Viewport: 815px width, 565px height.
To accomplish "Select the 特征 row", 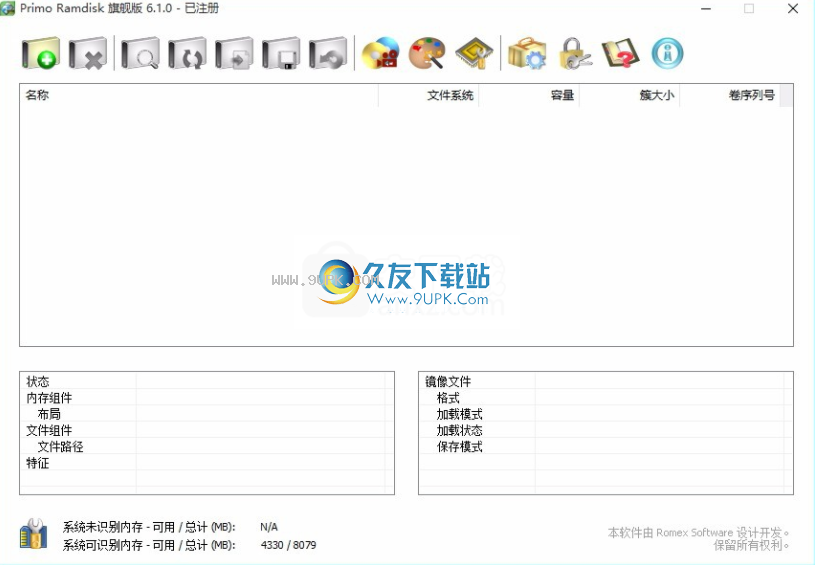I will [x=207, y=462].
